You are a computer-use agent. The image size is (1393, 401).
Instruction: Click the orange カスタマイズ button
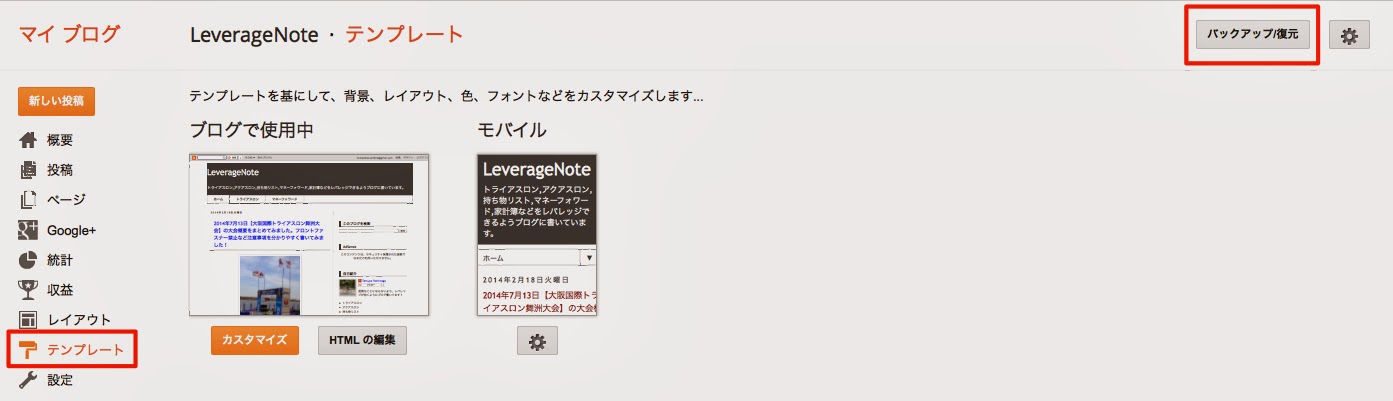[x=255, y=340]
